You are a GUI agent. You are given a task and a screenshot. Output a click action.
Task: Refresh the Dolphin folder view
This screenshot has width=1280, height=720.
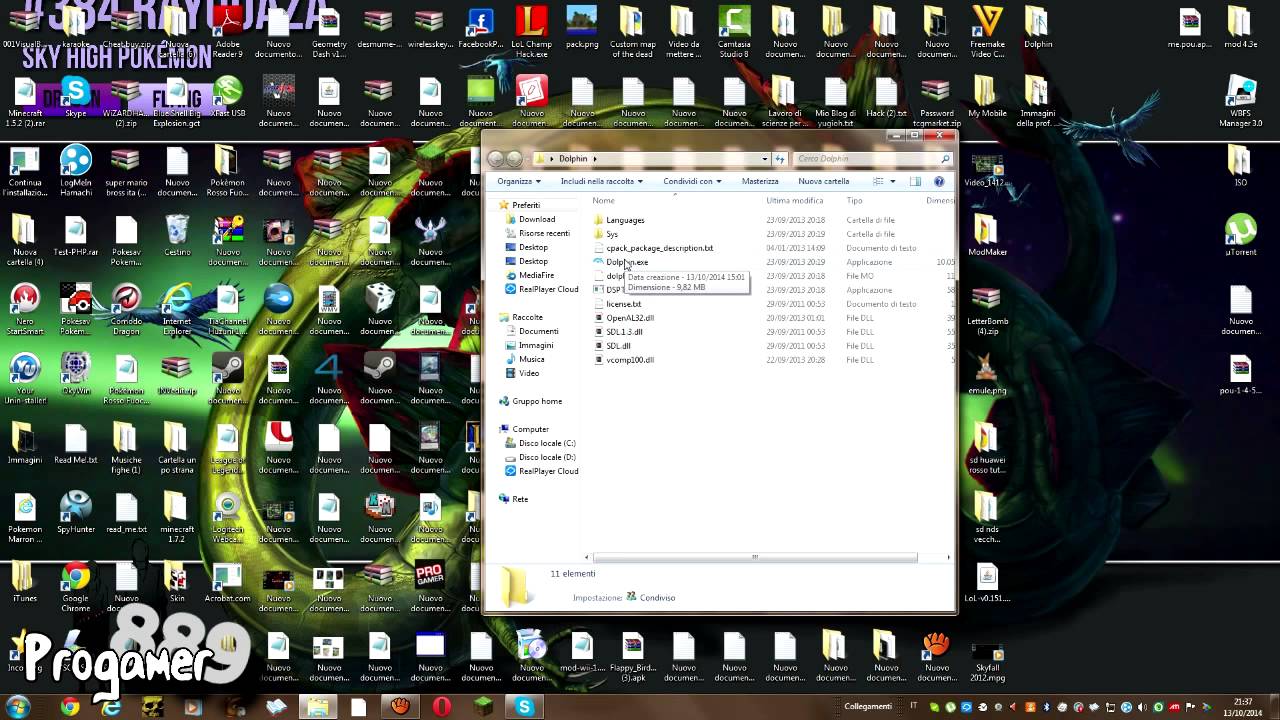(780, 158)
